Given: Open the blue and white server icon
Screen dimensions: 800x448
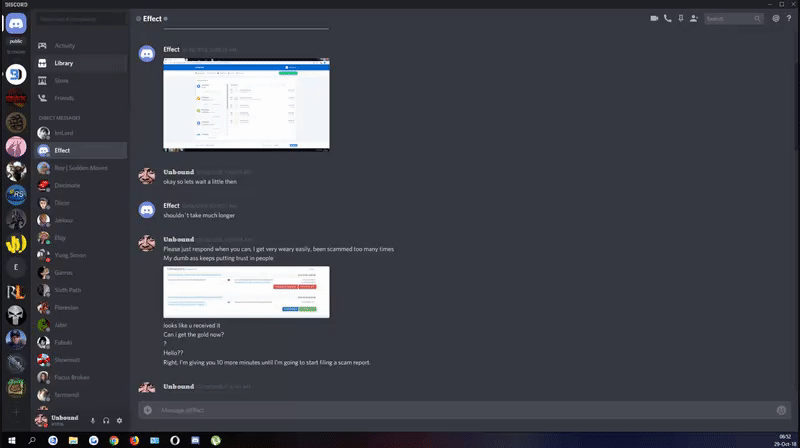Looking at the screenshot, I should [16, 74].
